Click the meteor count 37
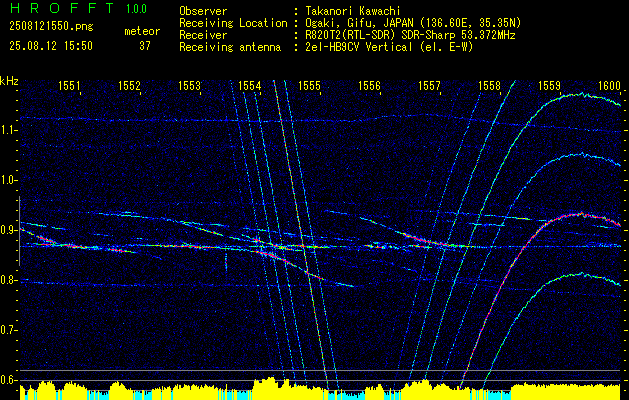The height and width of the screenshot is (400, 629). coord(145,46)
